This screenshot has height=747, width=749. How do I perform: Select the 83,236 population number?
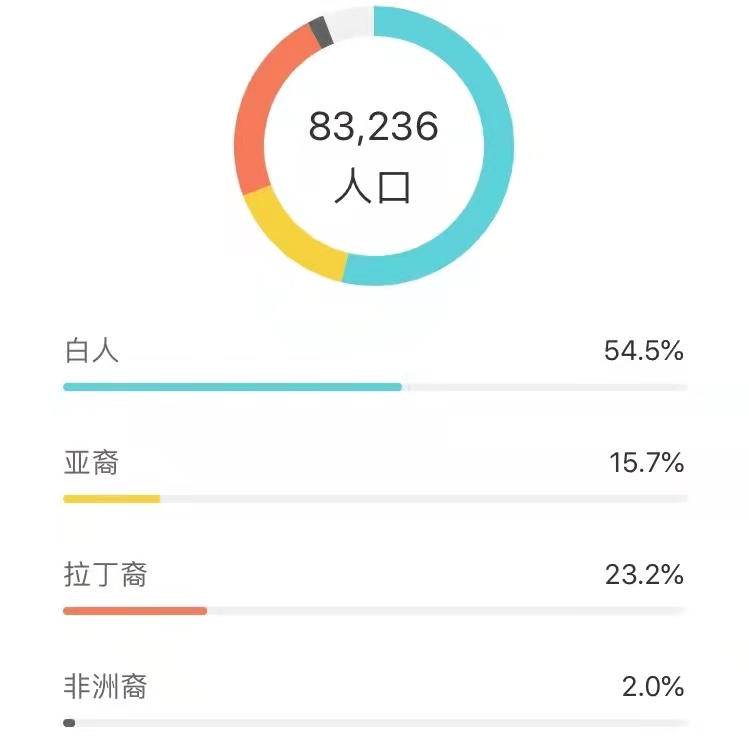[374, 127]
